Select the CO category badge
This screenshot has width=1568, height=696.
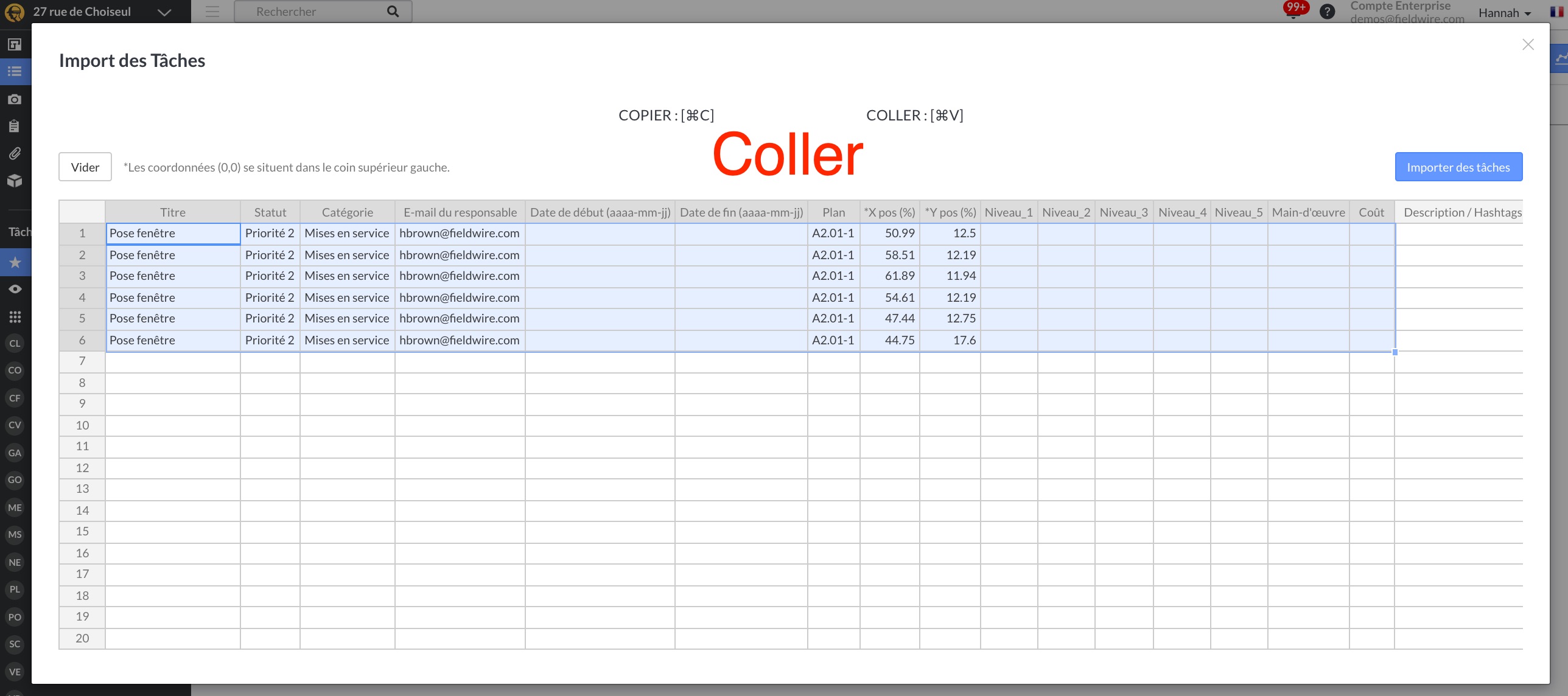(15, 370)
